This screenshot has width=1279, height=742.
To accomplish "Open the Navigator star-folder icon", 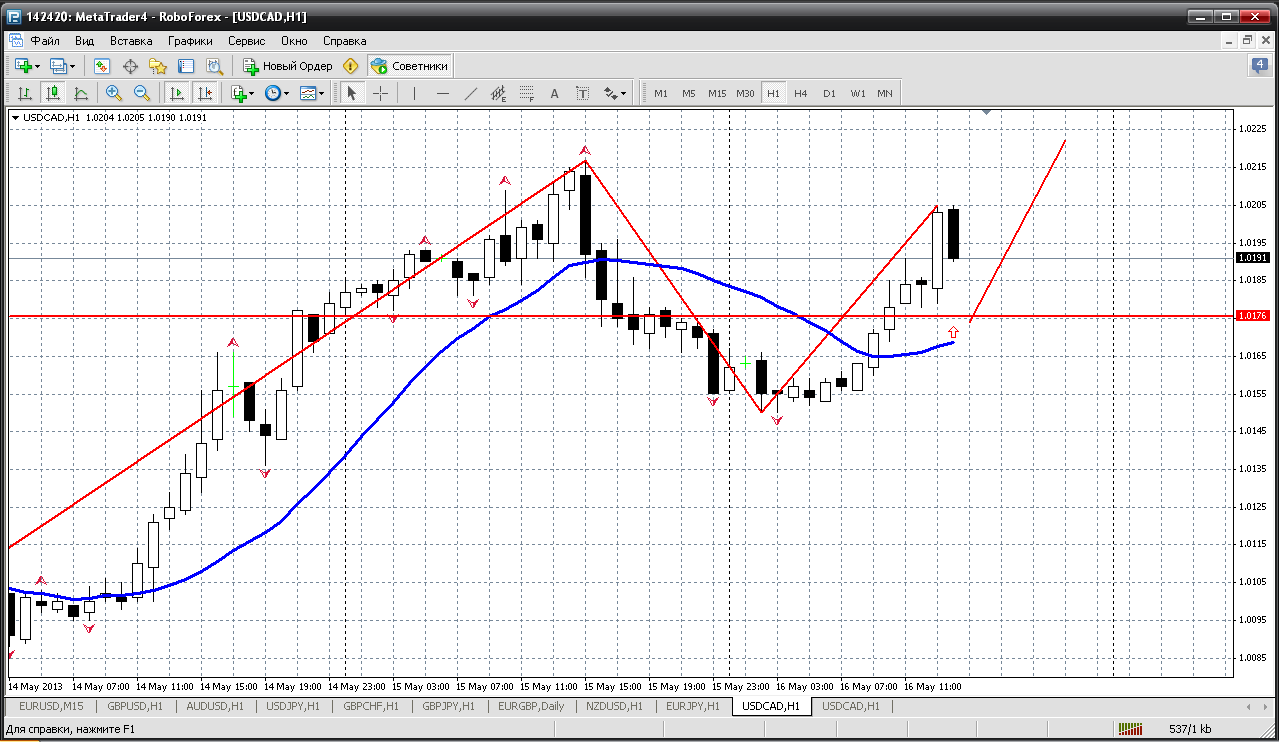I will [x=158, y=66].
